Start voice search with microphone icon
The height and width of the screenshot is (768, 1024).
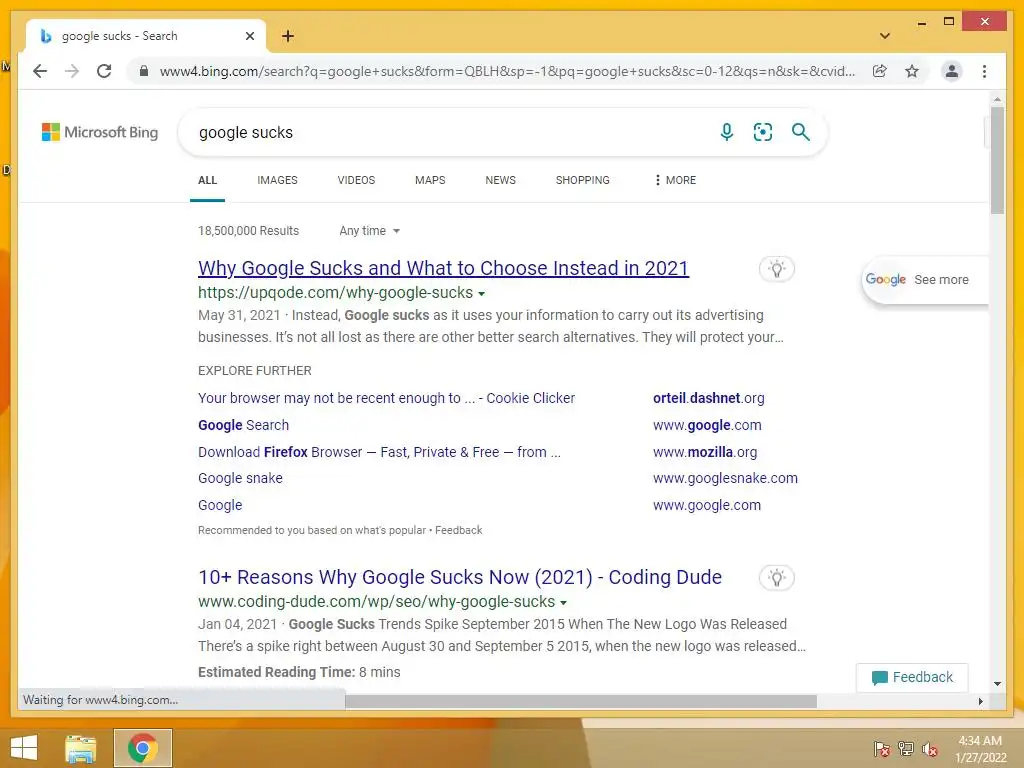click(x=726, y=132)
